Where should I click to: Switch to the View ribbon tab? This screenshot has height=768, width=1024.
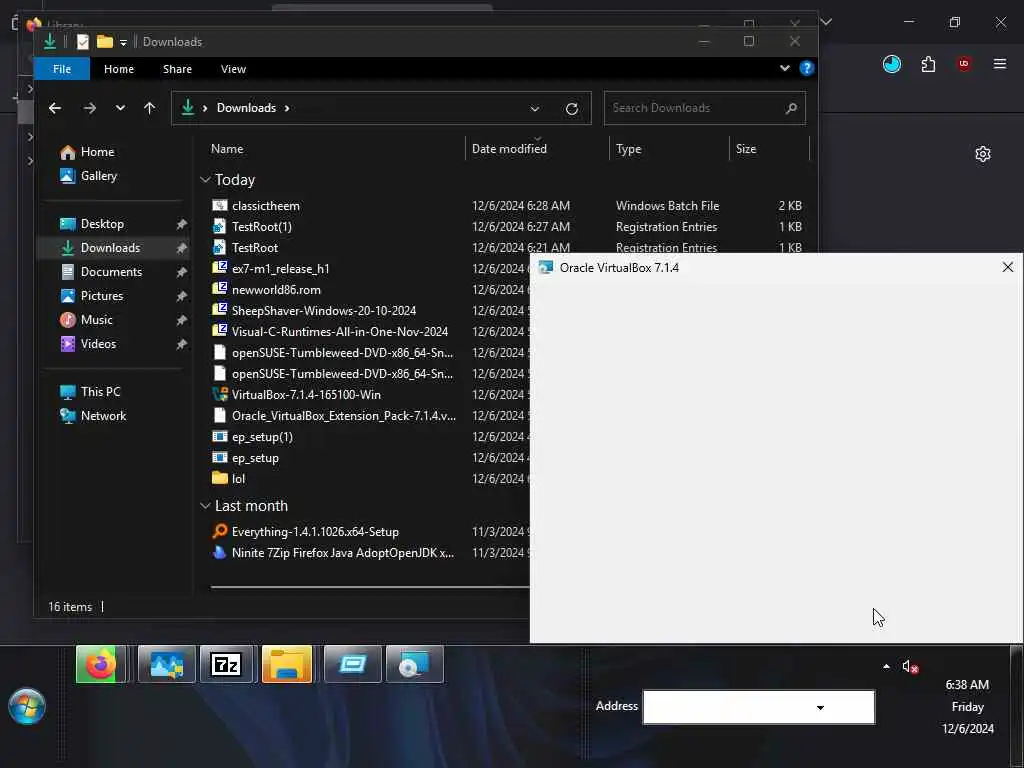233,69
